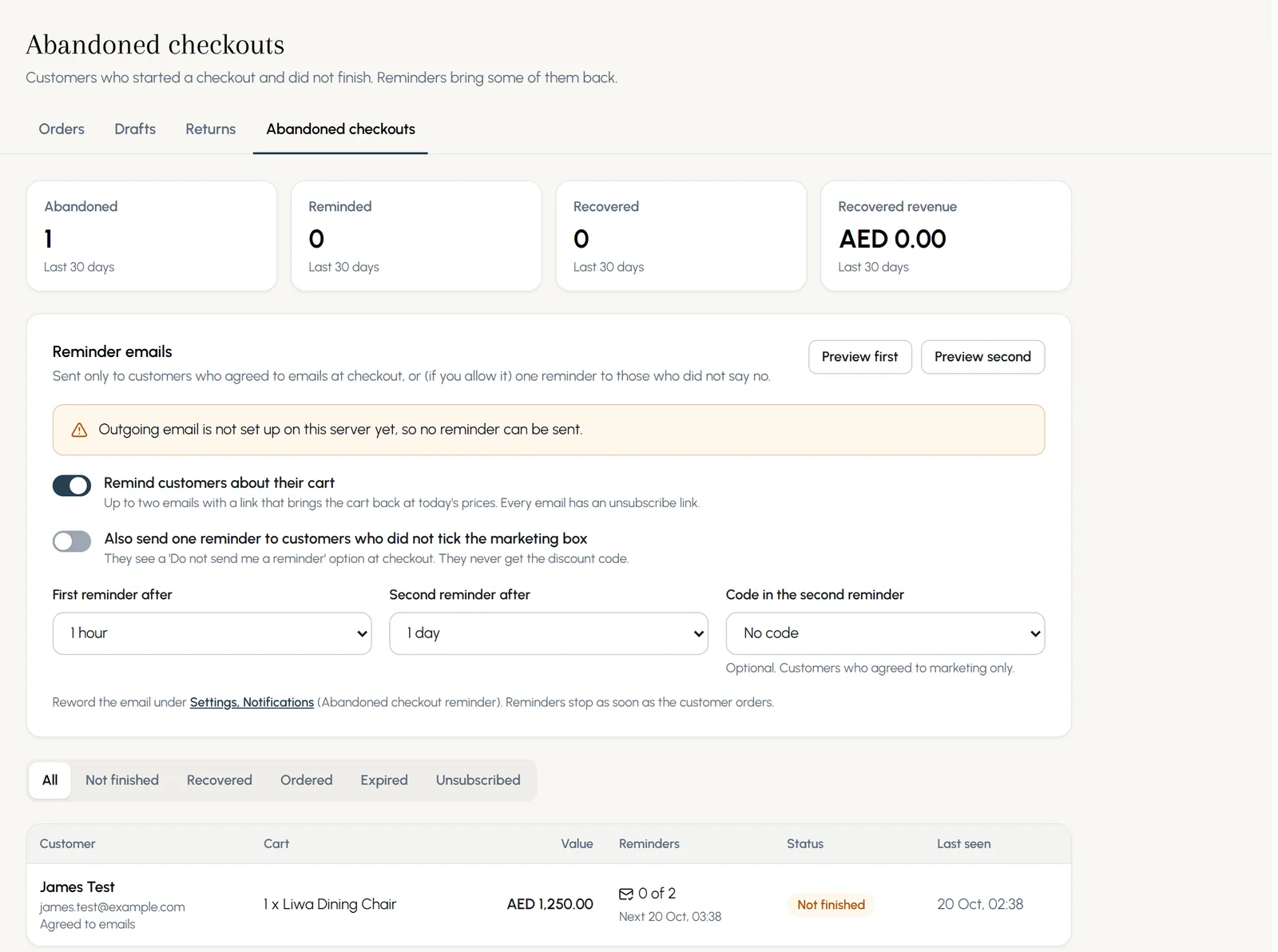The image size is (1278, 952).
Task: Click the Status column header
Action: pos(805,844)
